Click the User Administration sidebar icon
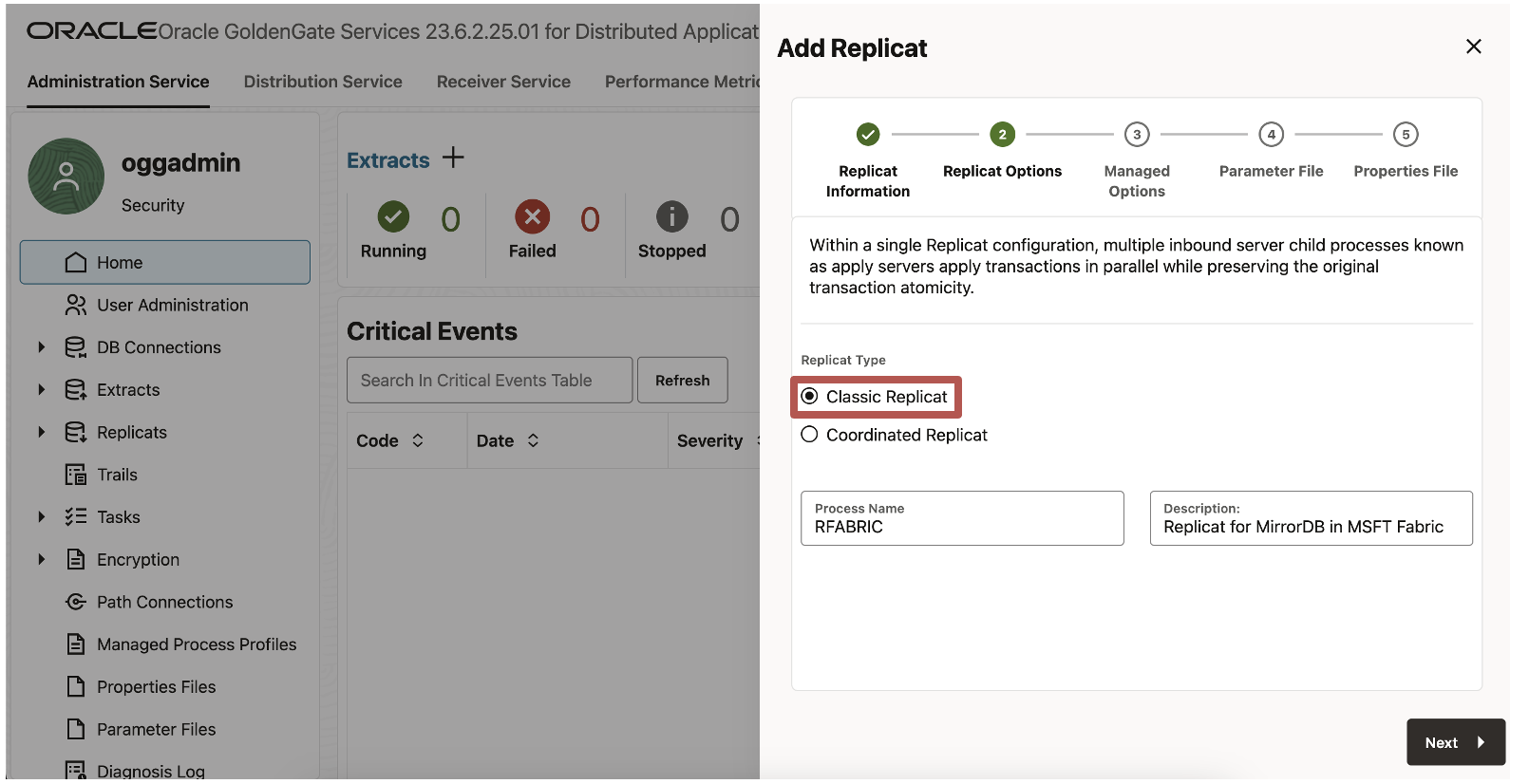The height and width of the screenshot is (784, 1529). (76, 305)
